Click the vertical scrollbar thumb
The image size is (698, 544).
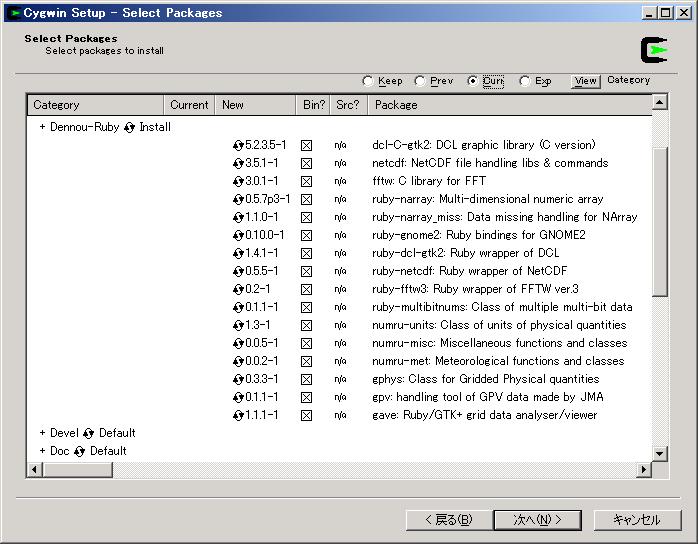point(659,222)
